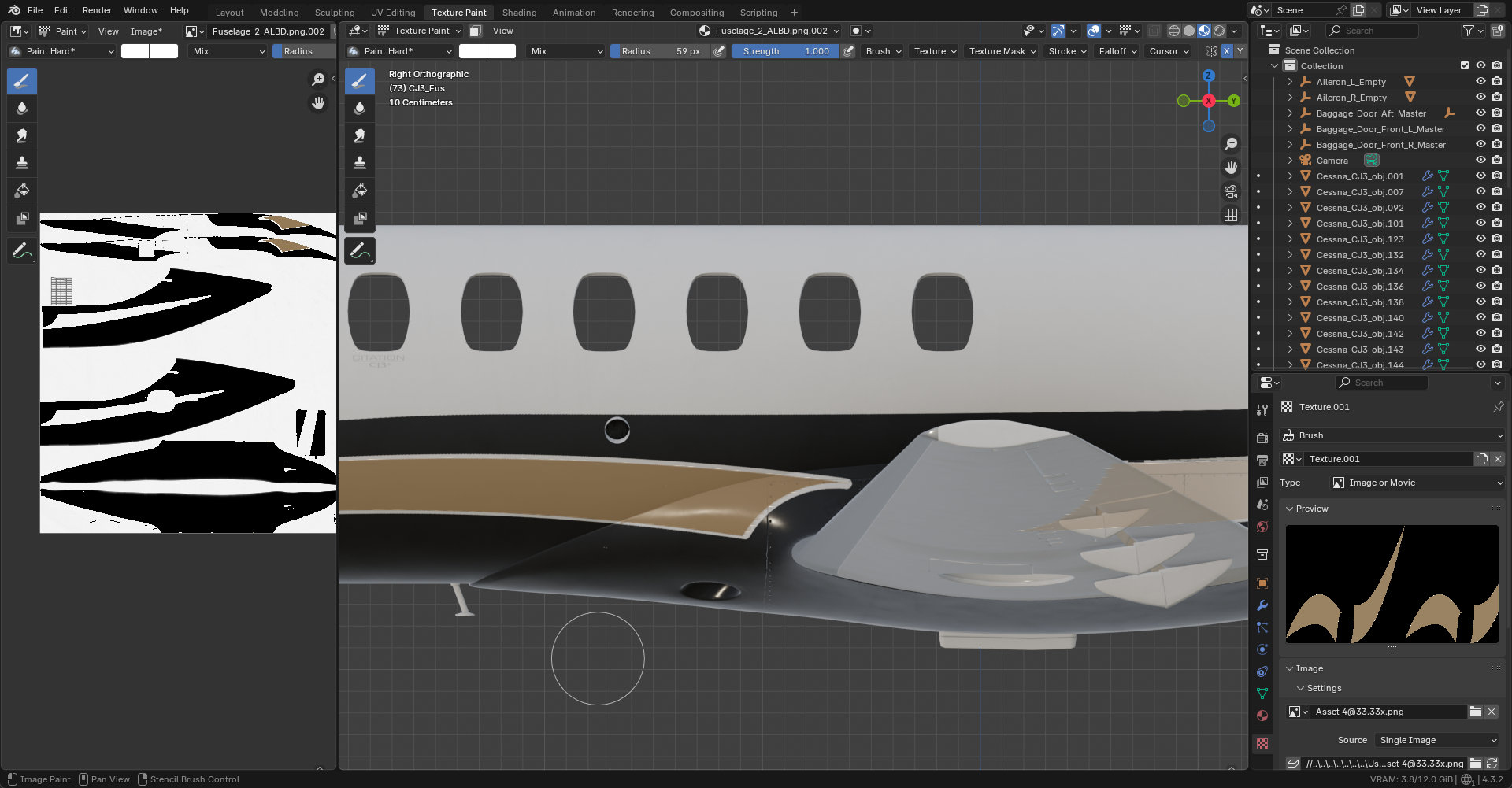Disable render for Cessna_CJ3_obj.101
1512x788 pixels.
pyautogui.click(x=1496, y=223)
